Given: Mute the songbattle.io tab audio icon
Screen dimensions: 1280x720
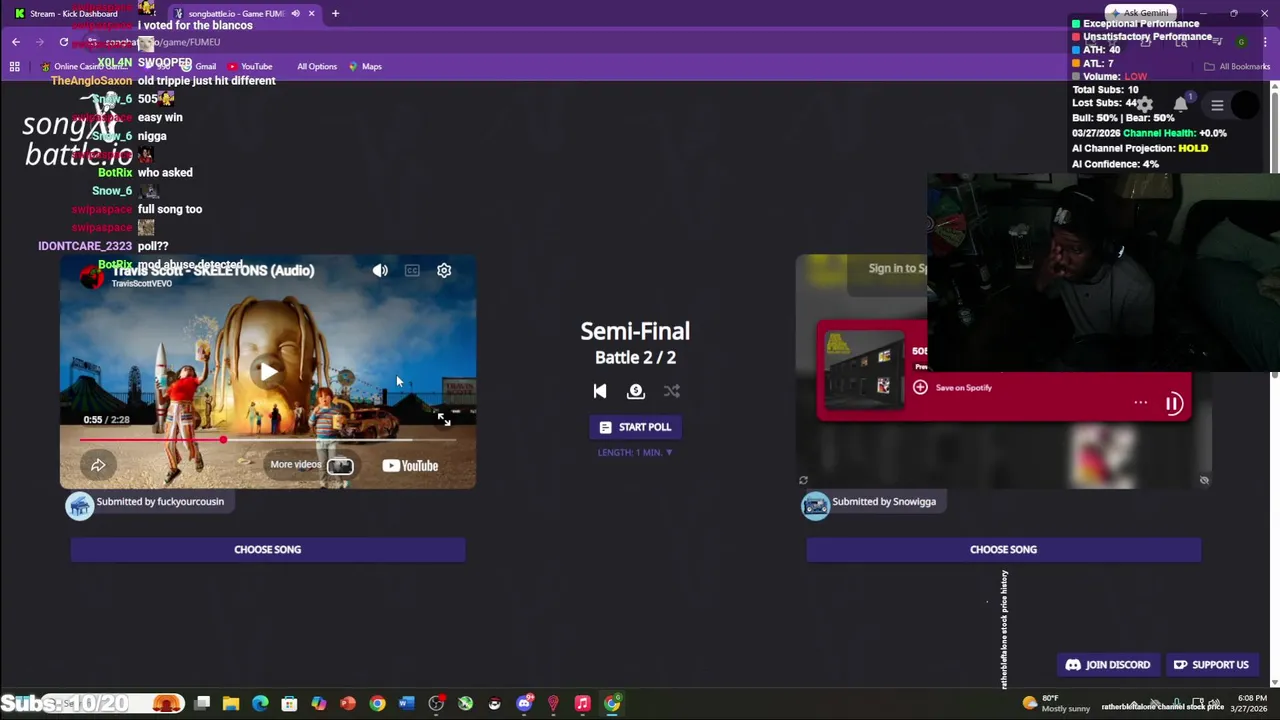Looking at the screenshot, I should (x=295, y=13).
